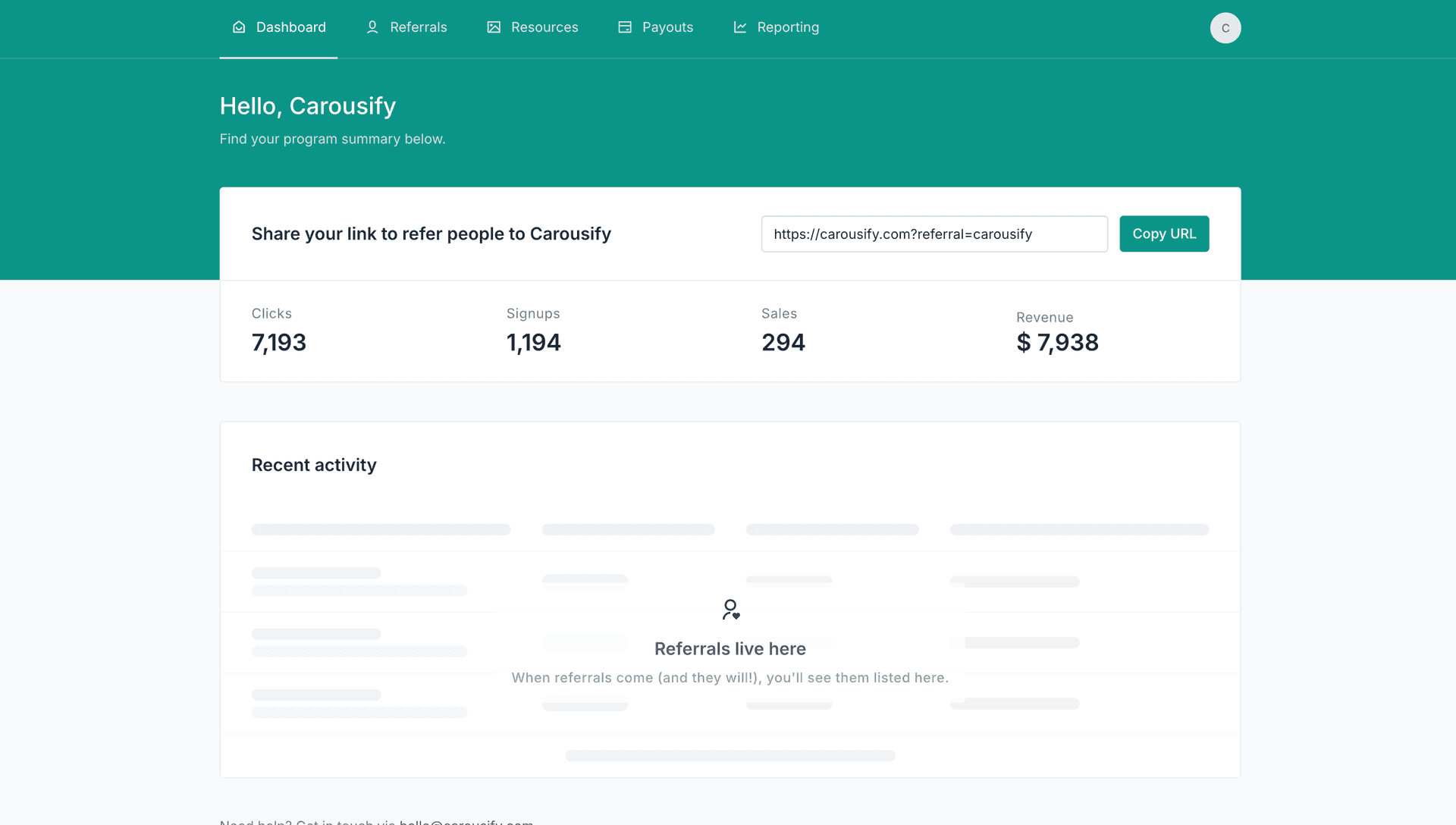Open the user avatar menu
This screenshot has width=1456, height=825.
pyautogui.click(x=1225, y=28)
